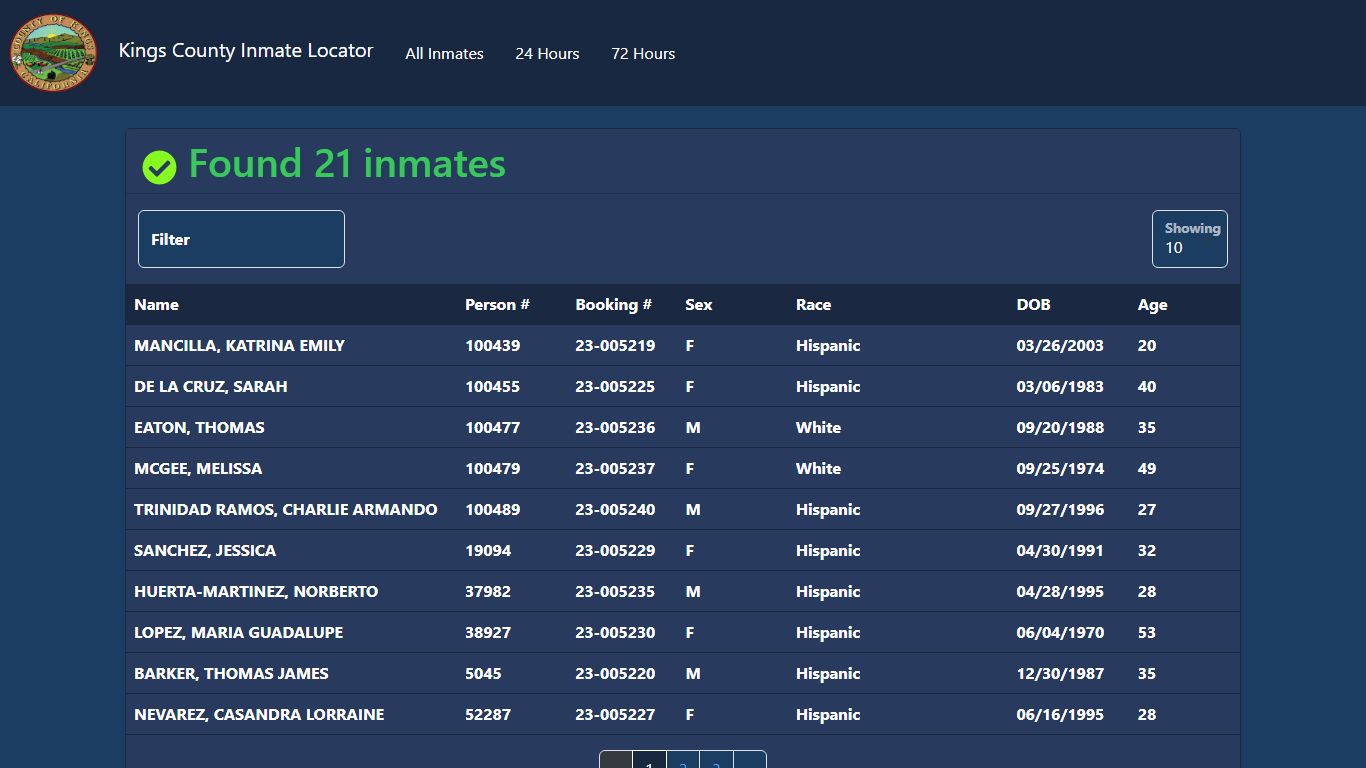Click DOB 12/30/1987
The height and width of the screenshot is (768, 1366).
1060,674
